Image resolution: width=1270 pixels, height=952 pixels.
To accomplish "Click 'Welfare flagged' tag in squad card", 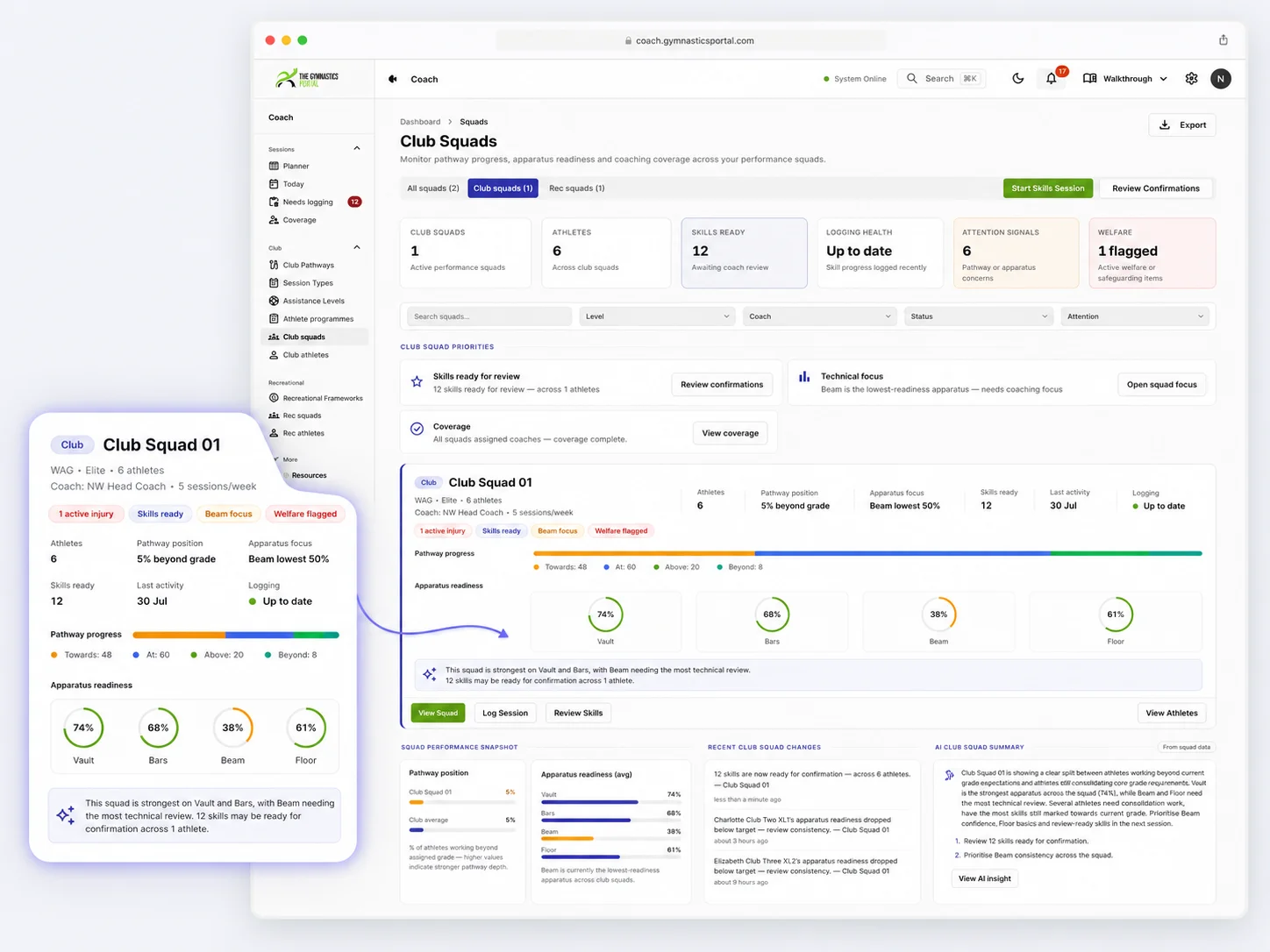I will pos(621,530).
